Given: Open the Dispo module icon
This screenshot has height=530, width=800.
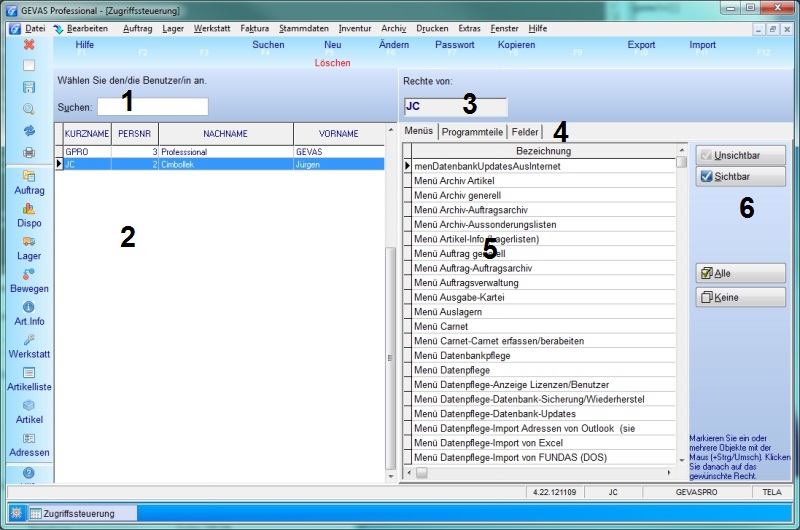Looking at the screenshot, I should tap(29, 216).
